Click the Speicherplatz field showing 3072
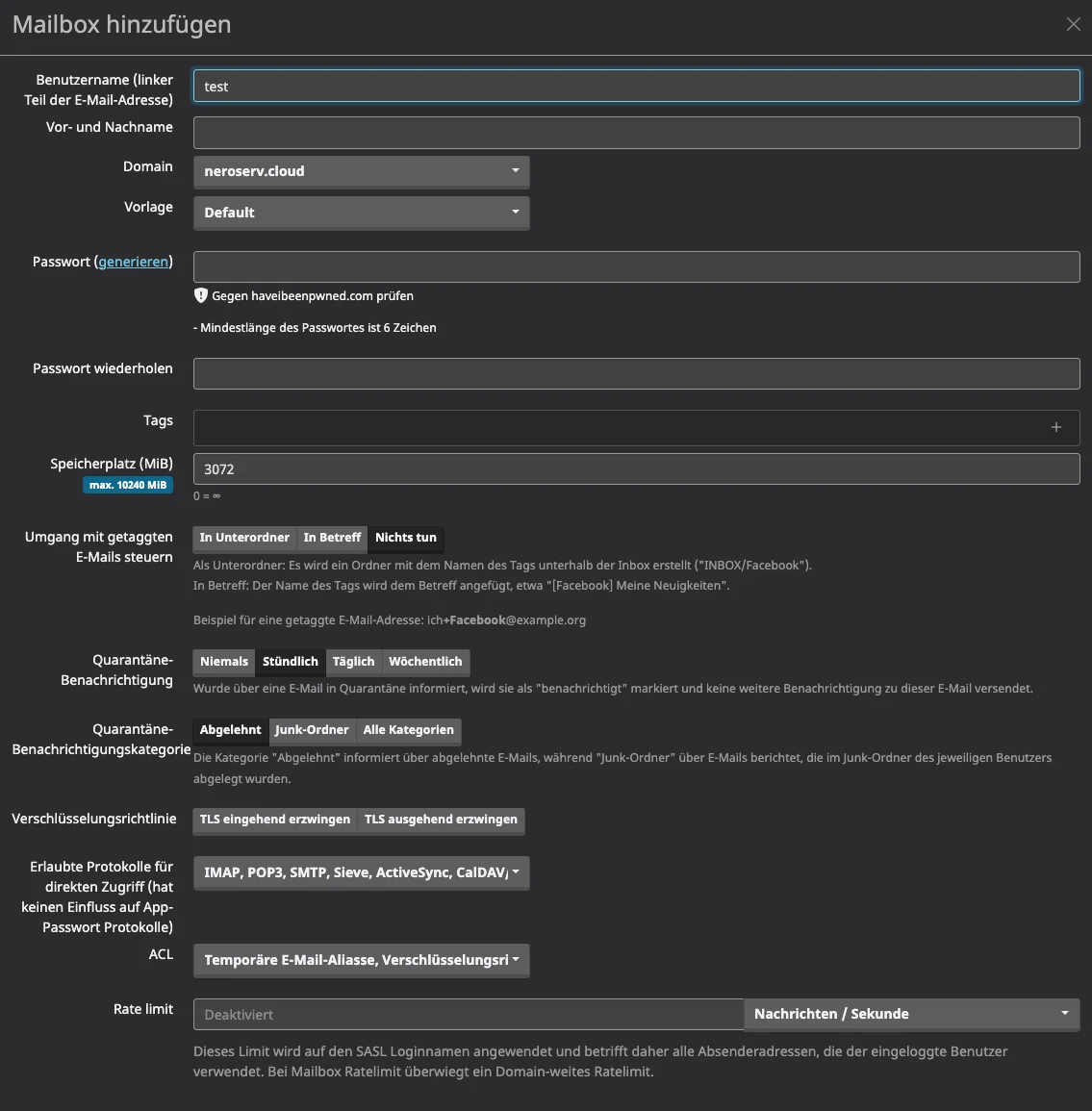The height and width of the screenshot is (1111, 1092). (636, 469)
